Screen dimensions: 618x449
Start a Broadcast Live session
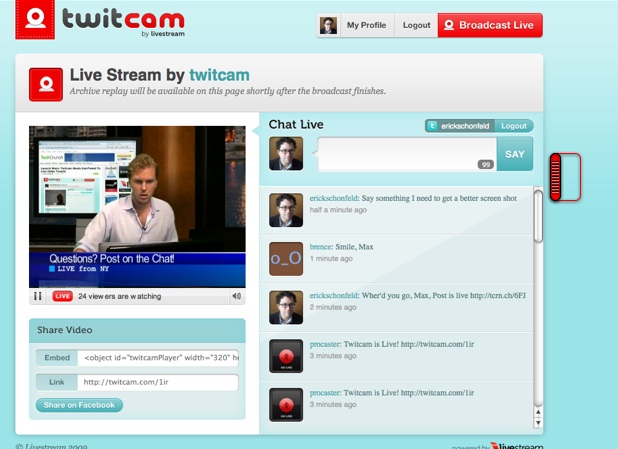click(490, 25)
